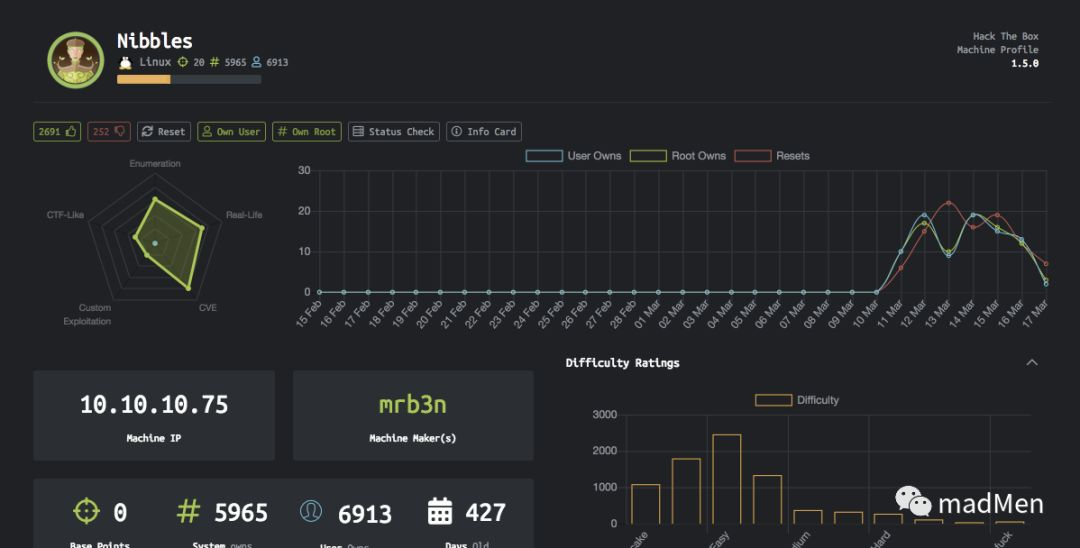Viewport: 1080px width, 548px height.
Task: Click the Custom Exploitation radar label
Action: 87,315
